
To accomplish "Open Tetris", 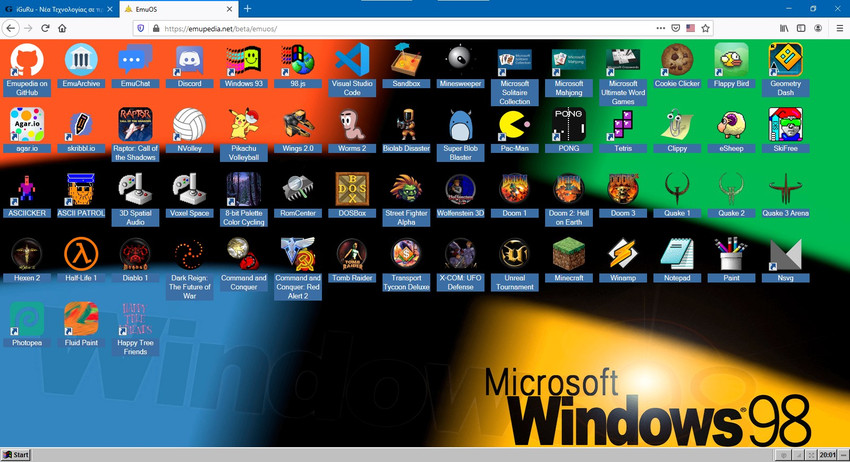I will click(623, 124).
